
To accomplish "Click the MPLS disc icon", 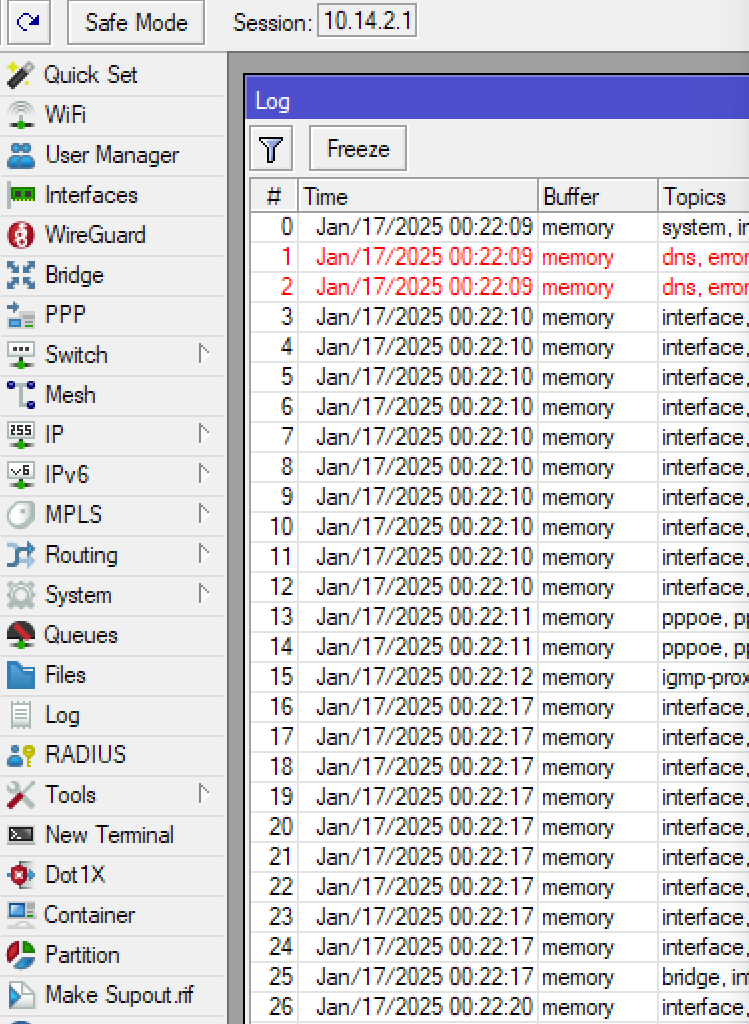I will (x=21, y=515).
